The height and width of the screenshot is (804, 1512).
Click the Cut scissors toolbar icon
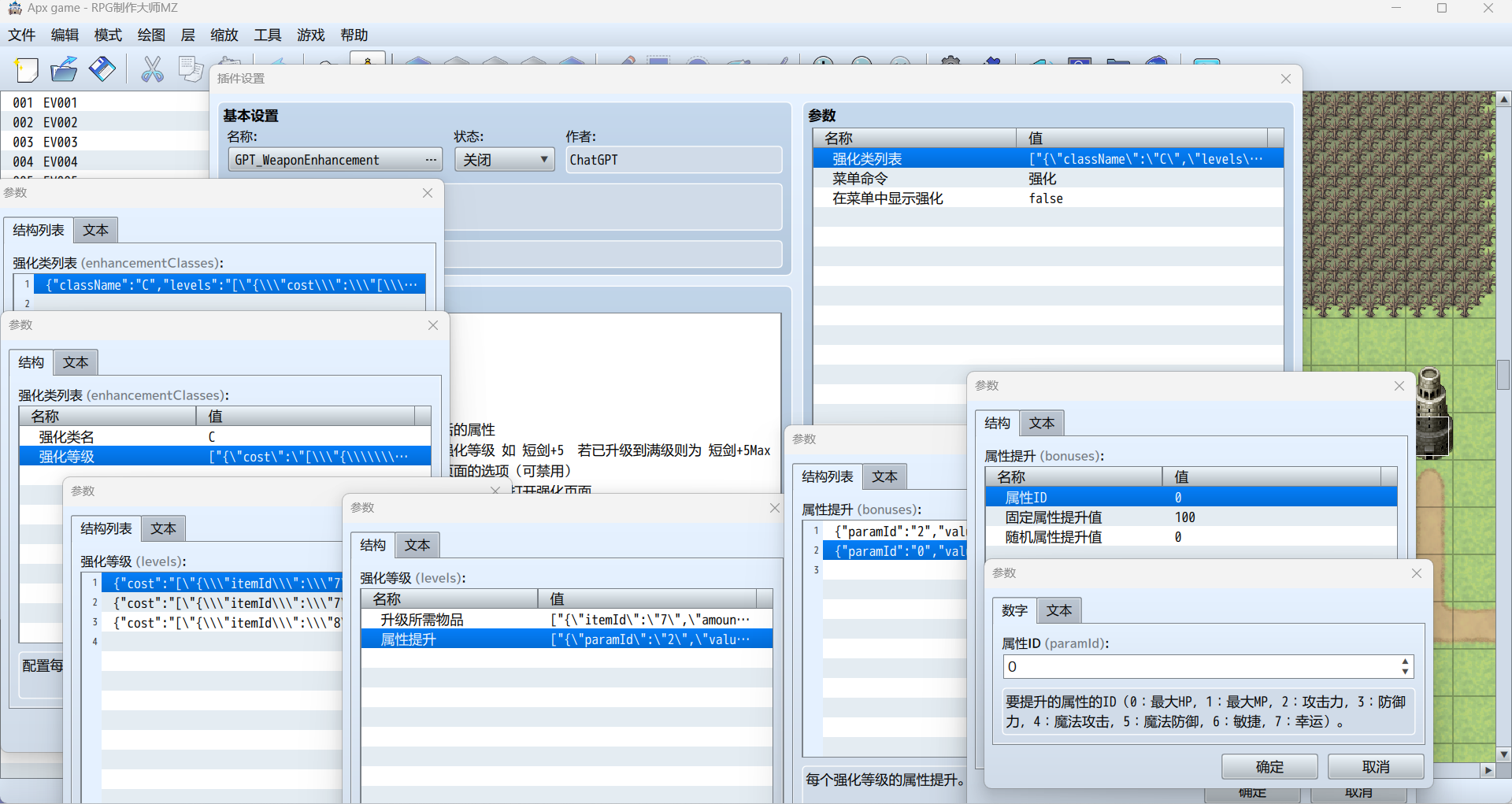(152, 69)
